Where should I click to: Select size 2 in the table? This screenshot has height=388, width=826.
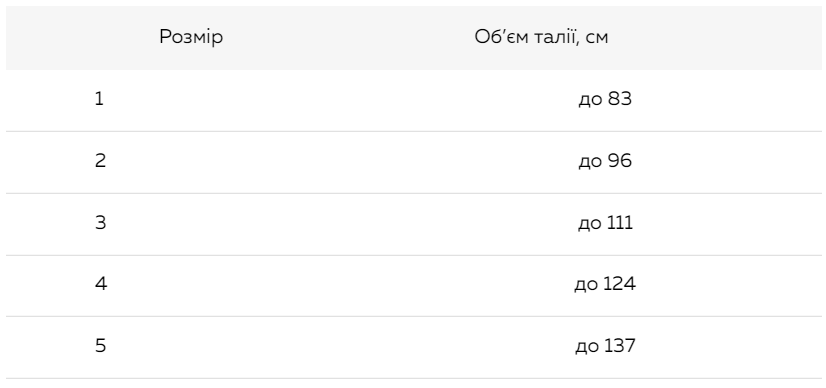pos(100,161)
